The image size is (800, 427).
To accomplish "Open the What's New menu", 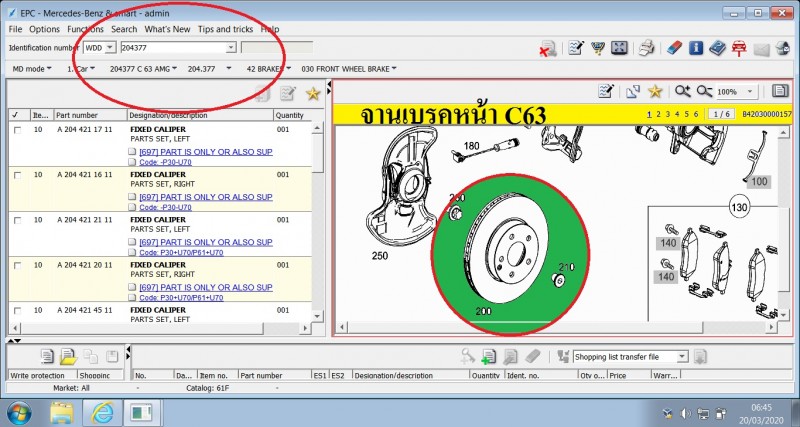I will (167, 29).
